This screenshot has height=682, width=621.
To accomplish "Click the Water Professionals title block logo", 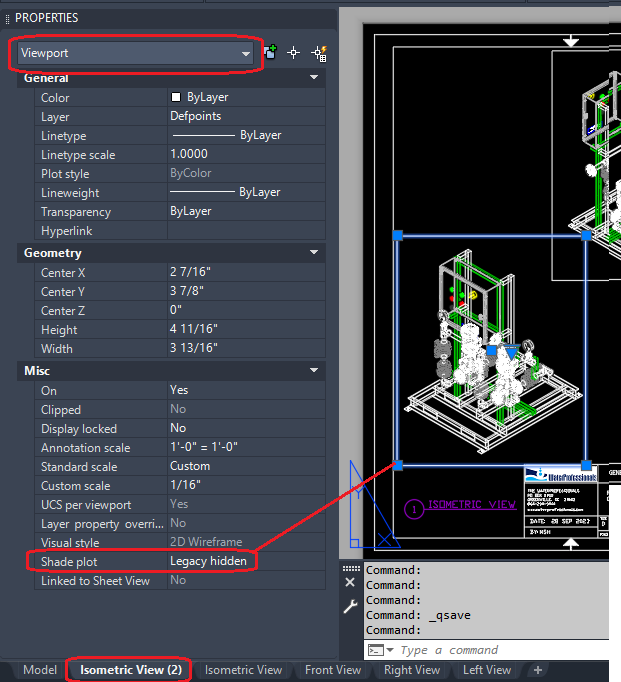I will [561, 475].
